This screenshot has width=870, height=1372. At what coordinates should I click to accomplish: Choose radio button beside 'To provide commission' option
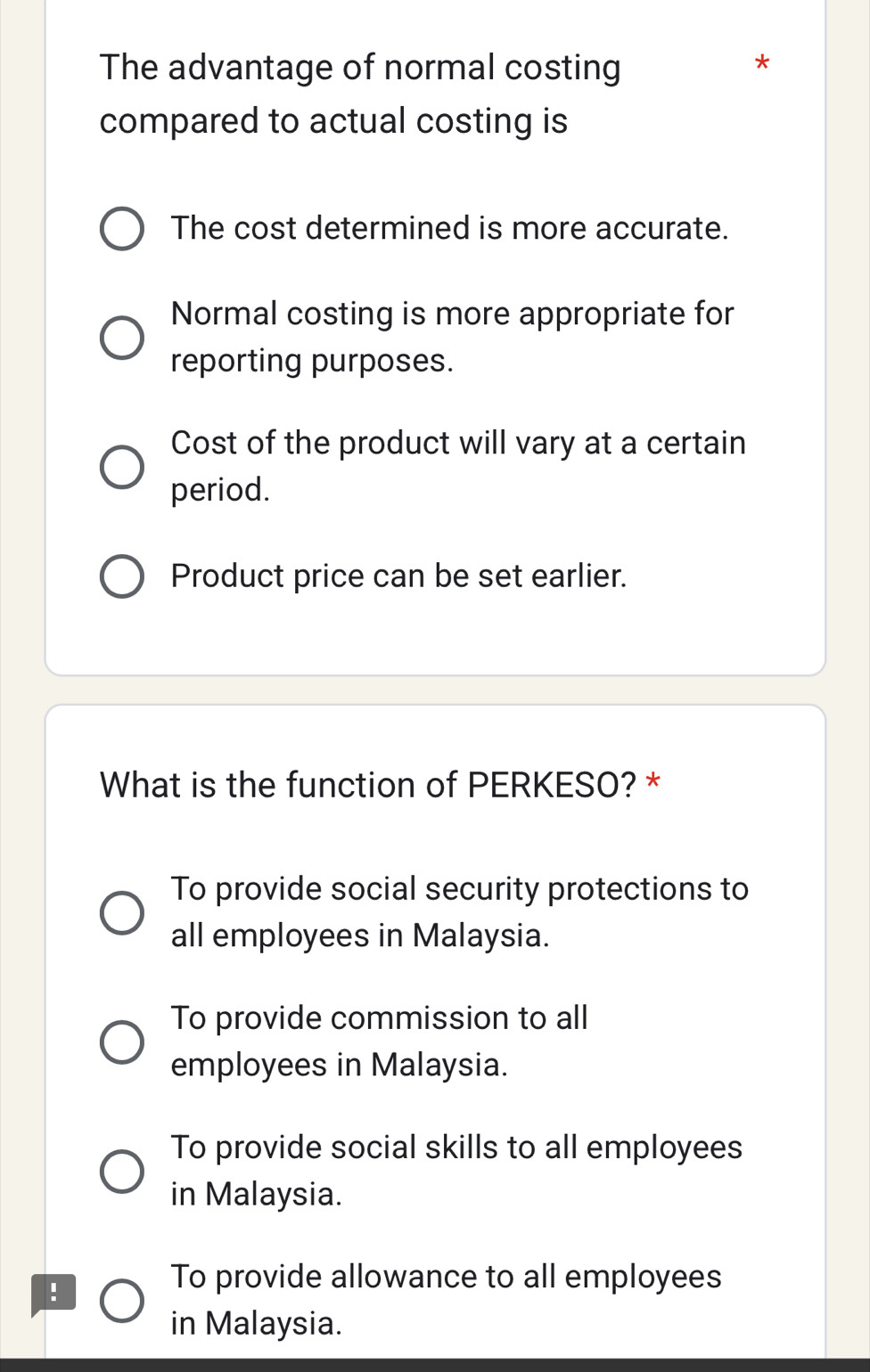click(x=122, y=1041)
